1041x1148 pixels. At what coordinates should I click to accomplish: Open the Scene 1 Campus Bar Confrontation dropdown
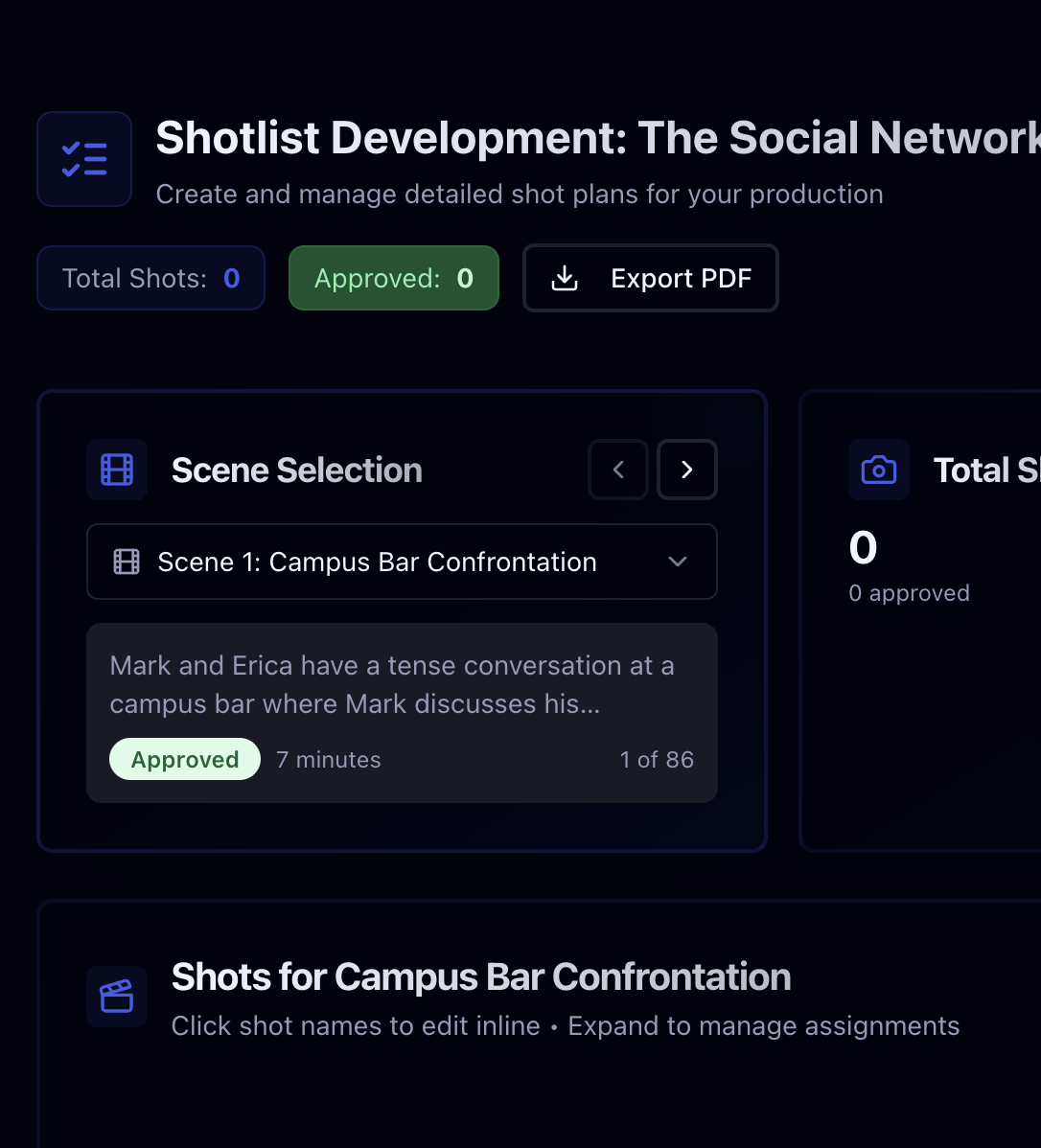(403, 562)
